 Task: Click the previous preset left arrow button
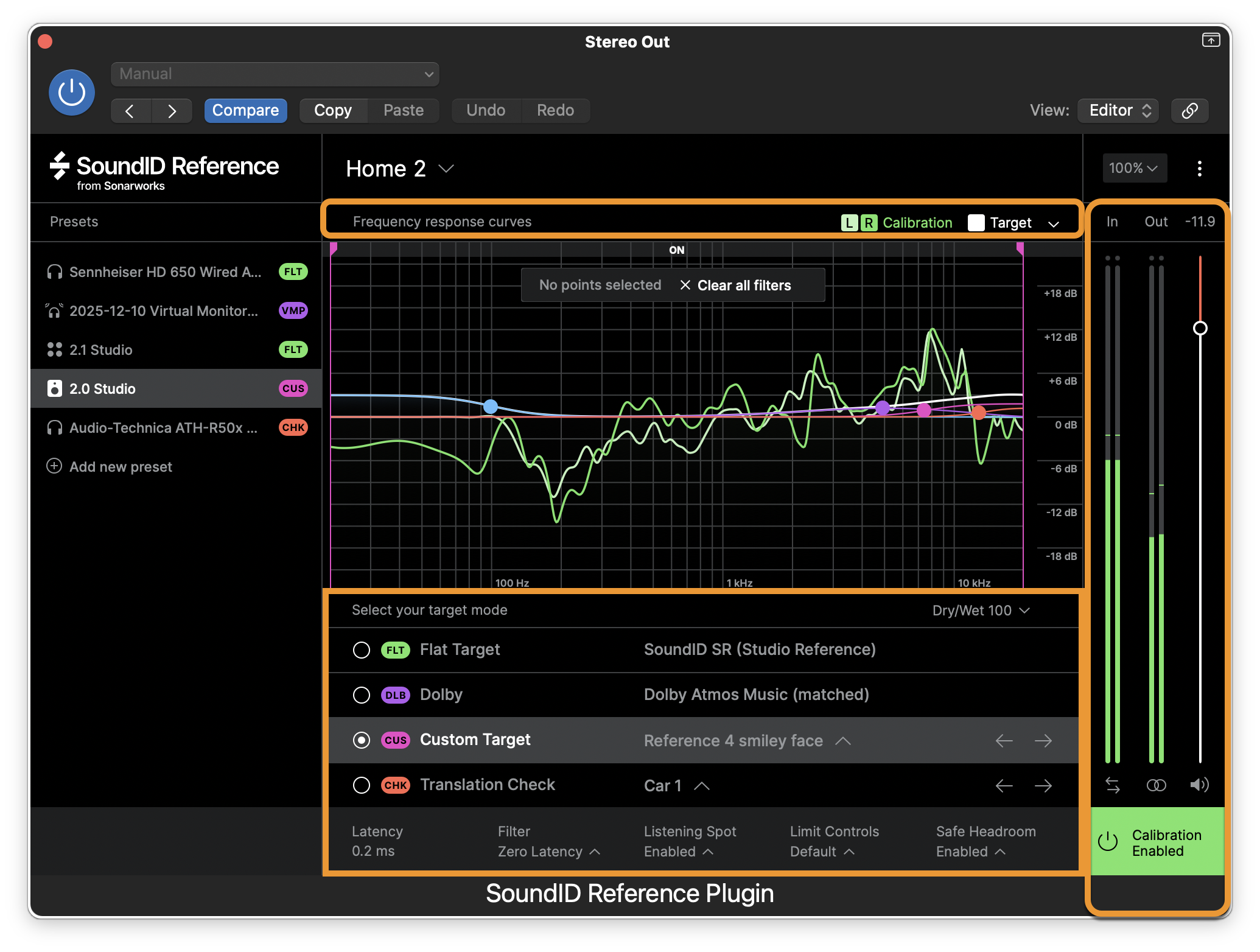click(130, 111)
